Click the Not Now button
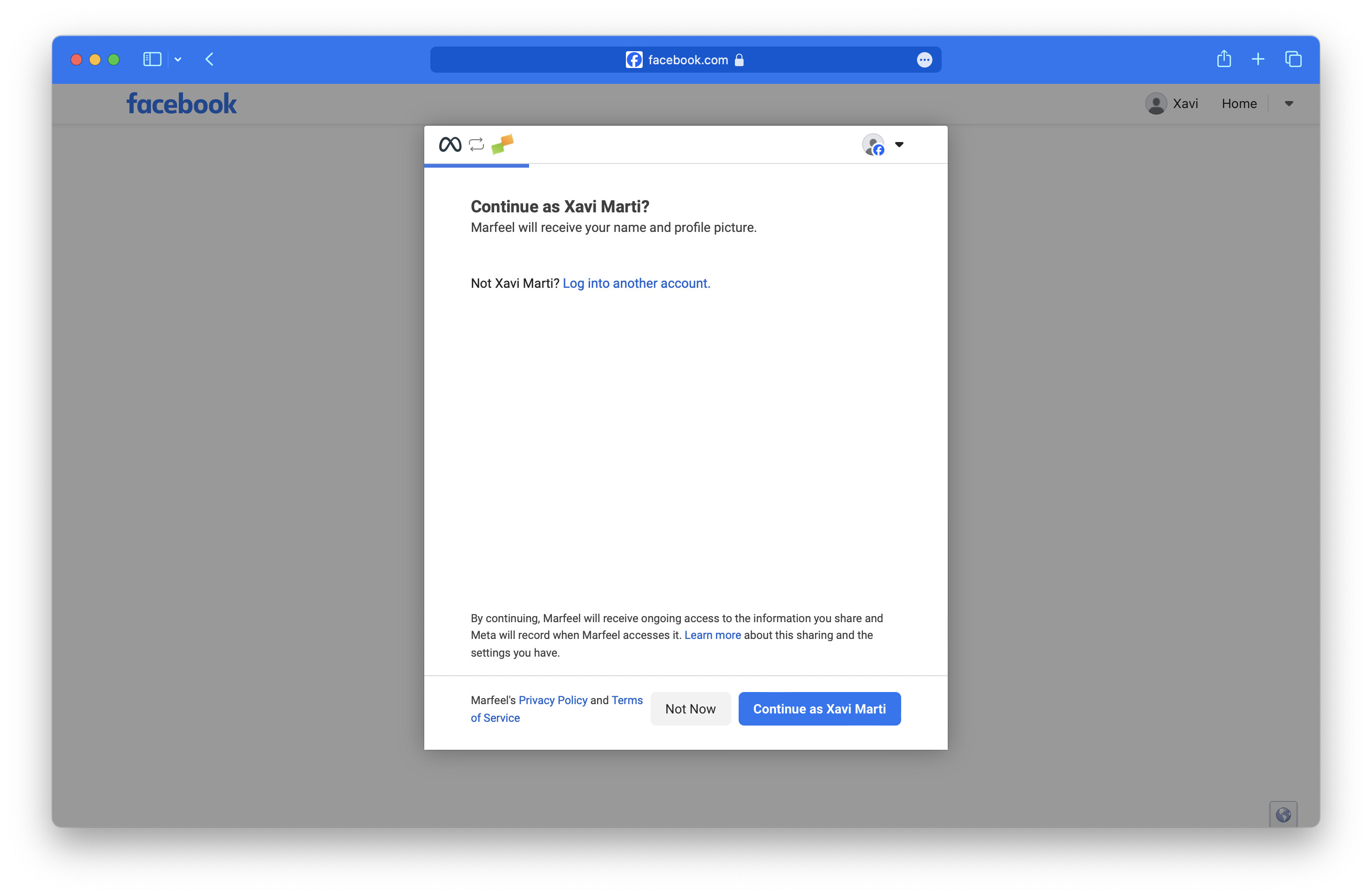This screenshot has height=896, width=1372. [x=690, y=709]
